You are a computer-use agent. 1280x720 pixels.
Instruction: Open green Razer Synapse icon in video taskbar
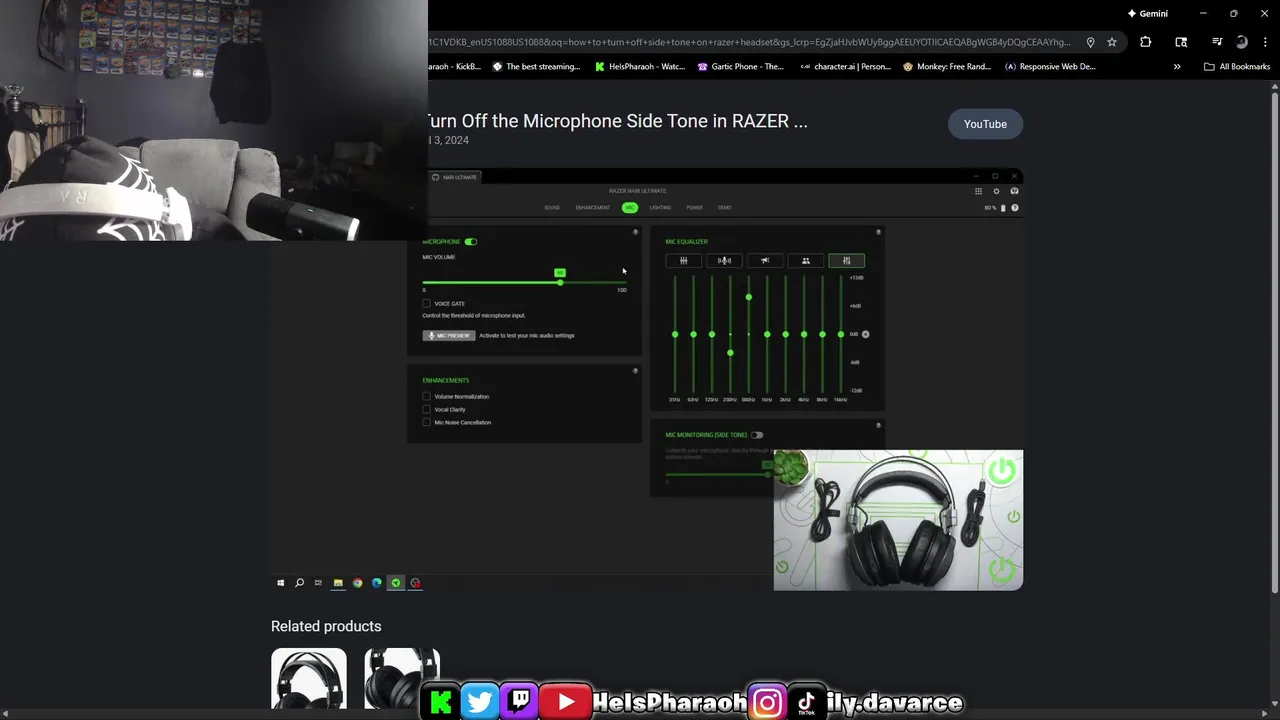pyautogui.click(x=396, y=583)
